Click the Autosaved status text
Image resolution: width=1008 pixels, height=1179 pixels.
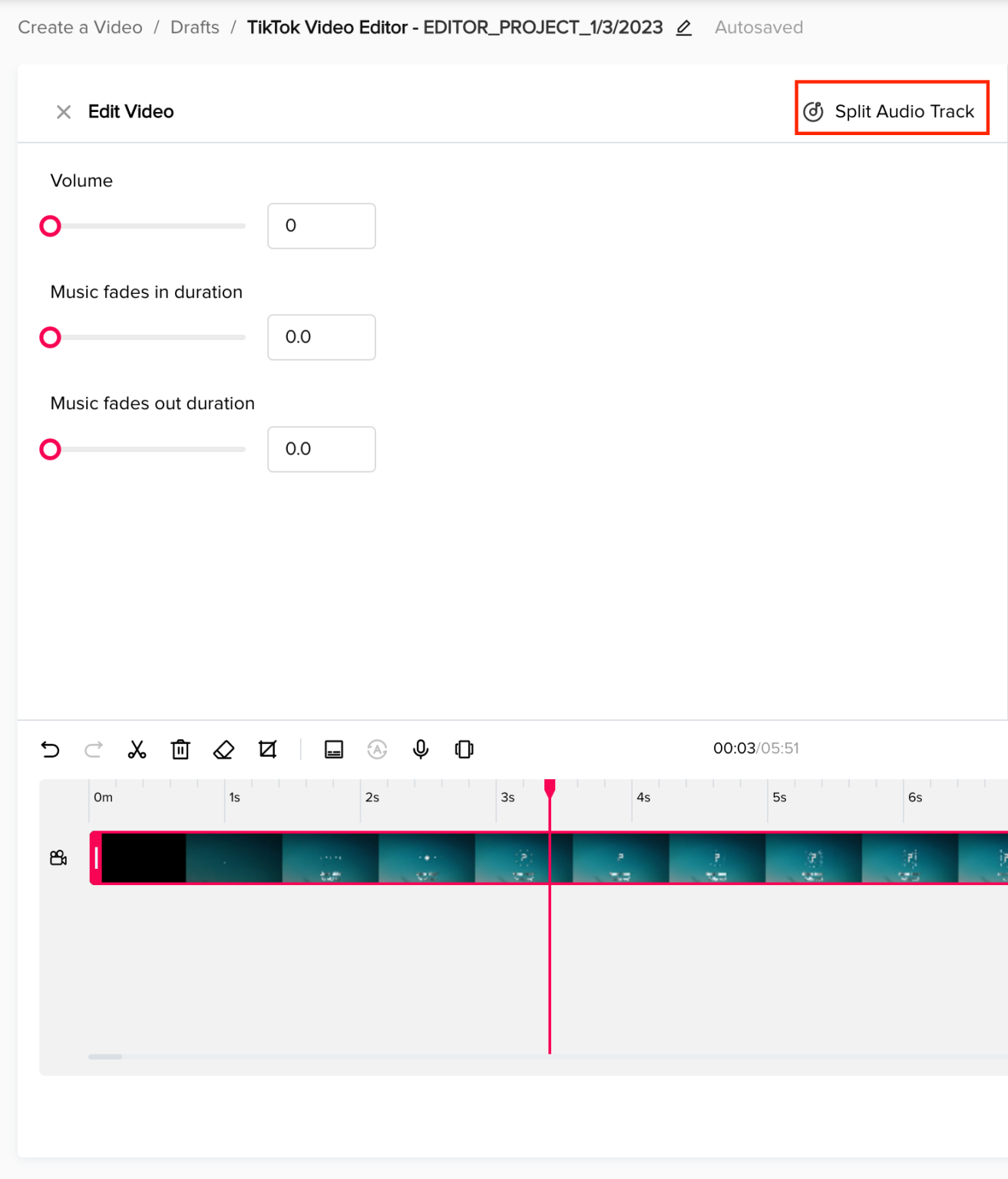coord(758,28)
